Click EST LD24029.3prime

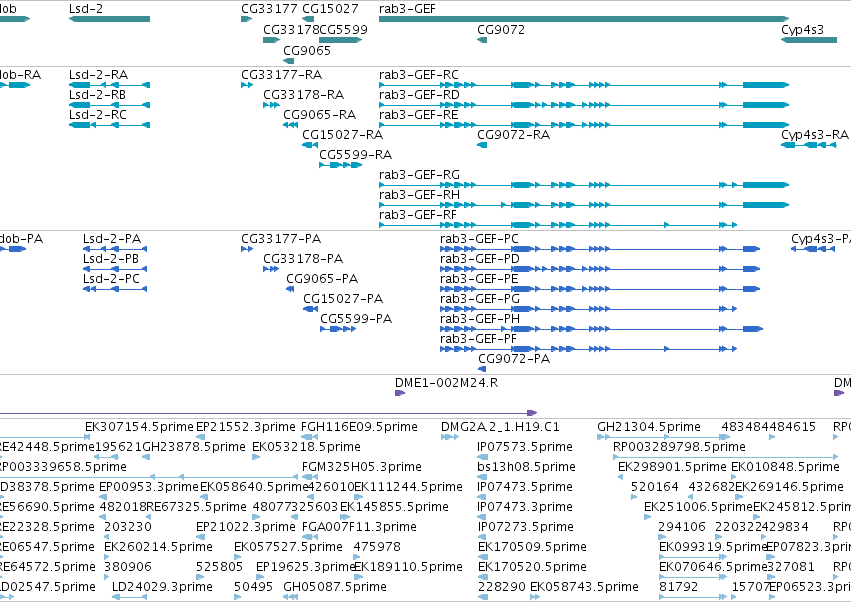[x=162, y=587]
